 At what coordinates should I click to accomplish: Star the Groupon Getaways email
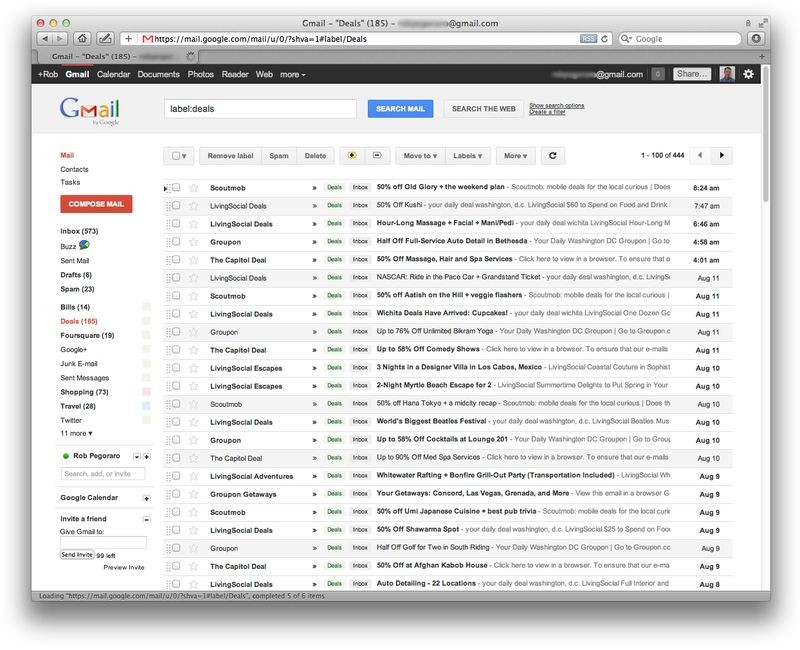tap(193, 494)
